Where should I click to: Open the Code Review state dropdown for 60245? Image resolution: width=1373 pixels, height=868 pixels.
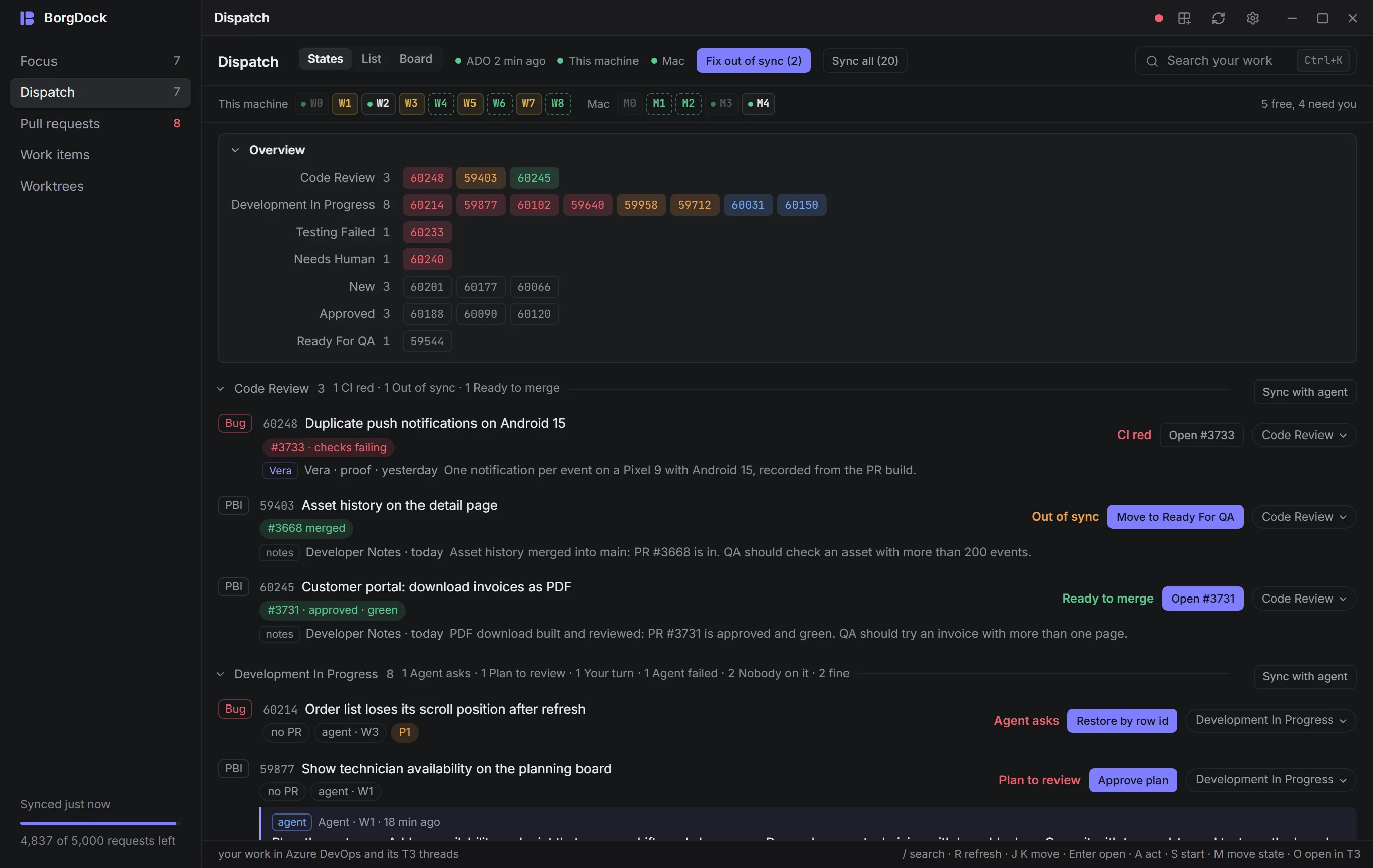tap(1304, 599)
